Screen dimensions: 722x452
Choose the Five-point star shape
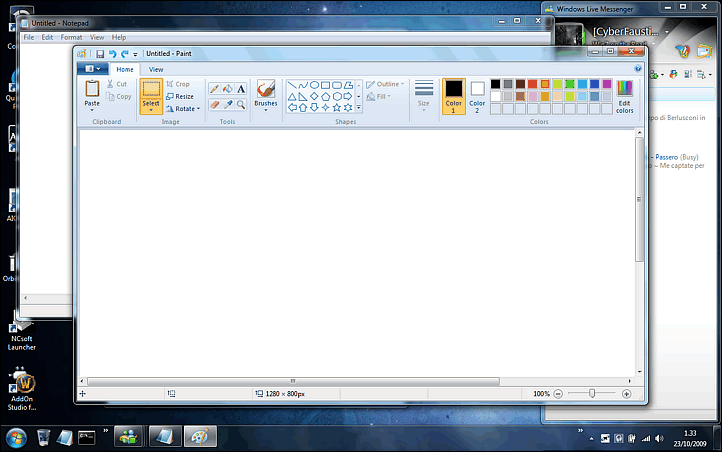(337, 108)
